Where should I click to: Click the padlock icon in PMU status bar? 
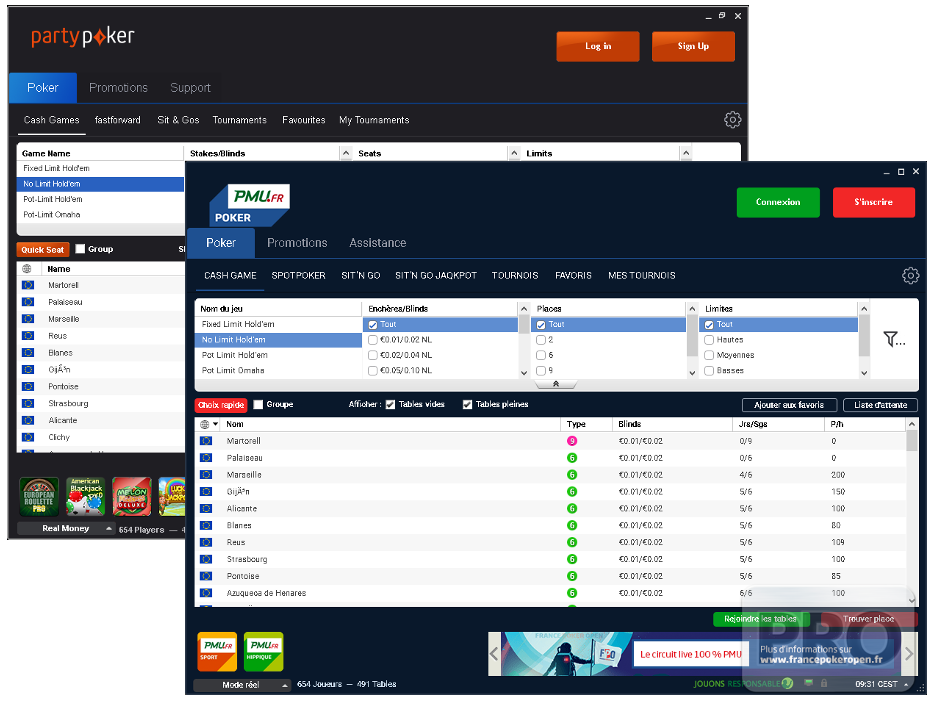(x=824, y=683)
